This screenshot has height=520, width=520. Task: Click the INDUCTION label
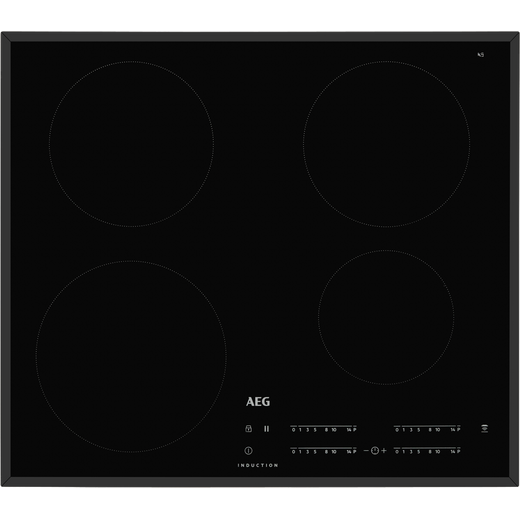[258, 465]
